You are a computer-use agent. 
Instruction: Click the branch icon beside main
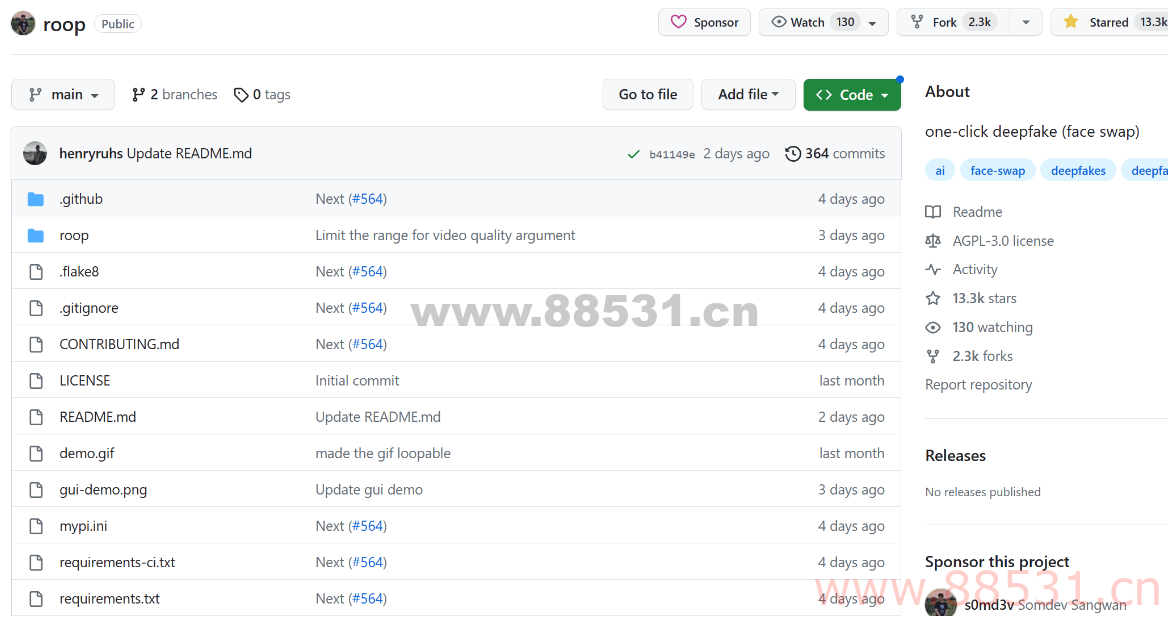tap(35, 95)
